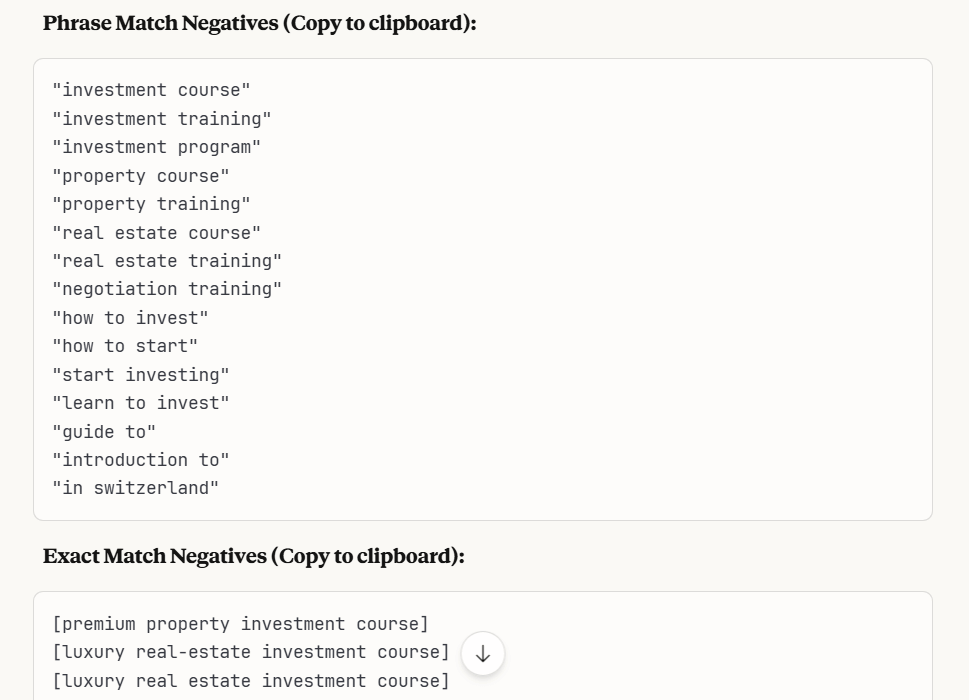Select the "property training" phrase negative

tap(151, 204)
